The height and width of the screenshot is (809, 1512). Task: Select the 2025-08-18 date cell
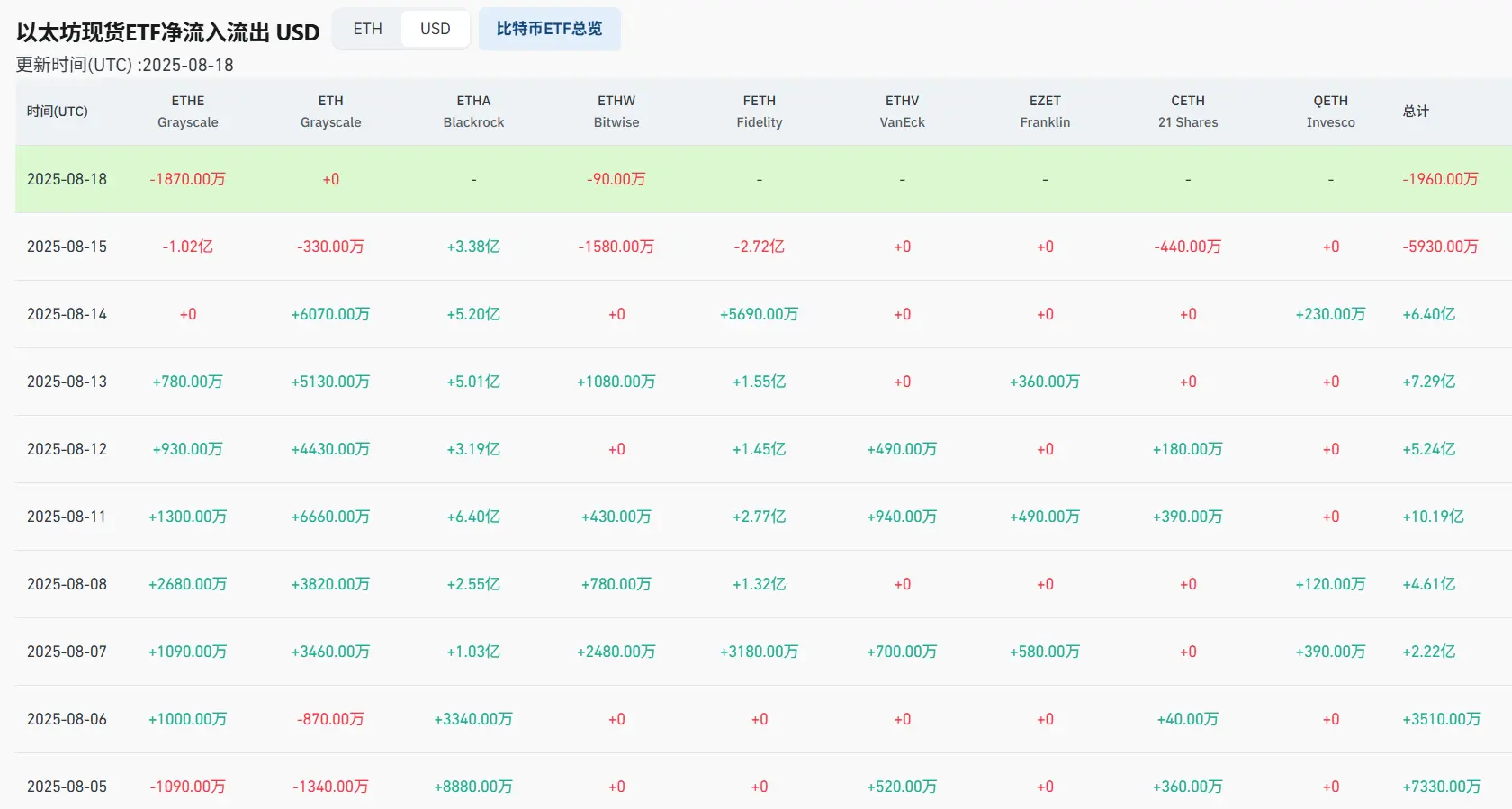(67, 179)
